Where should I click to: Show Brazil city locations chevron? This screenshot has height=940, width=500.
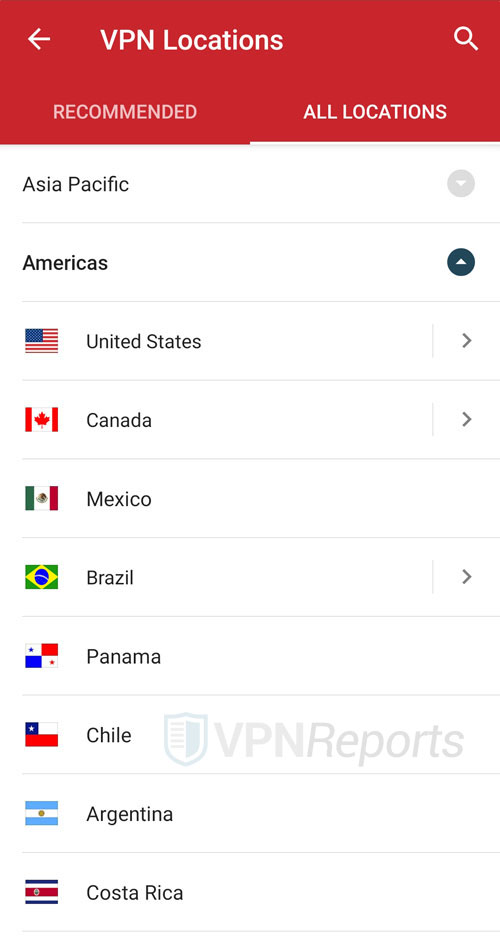click(467, 577)
